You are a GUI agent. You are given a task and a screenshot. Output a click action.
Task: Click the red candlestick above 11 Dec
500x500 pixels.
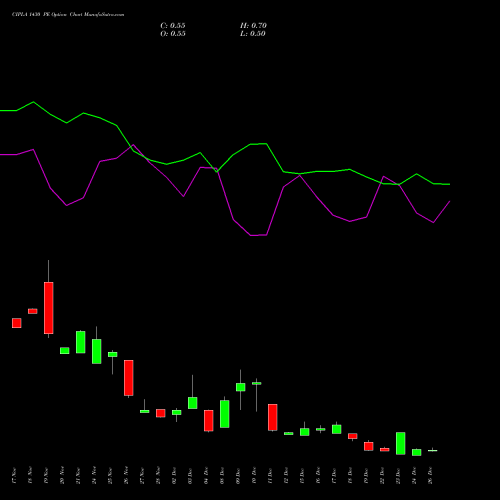click(273, 417)
